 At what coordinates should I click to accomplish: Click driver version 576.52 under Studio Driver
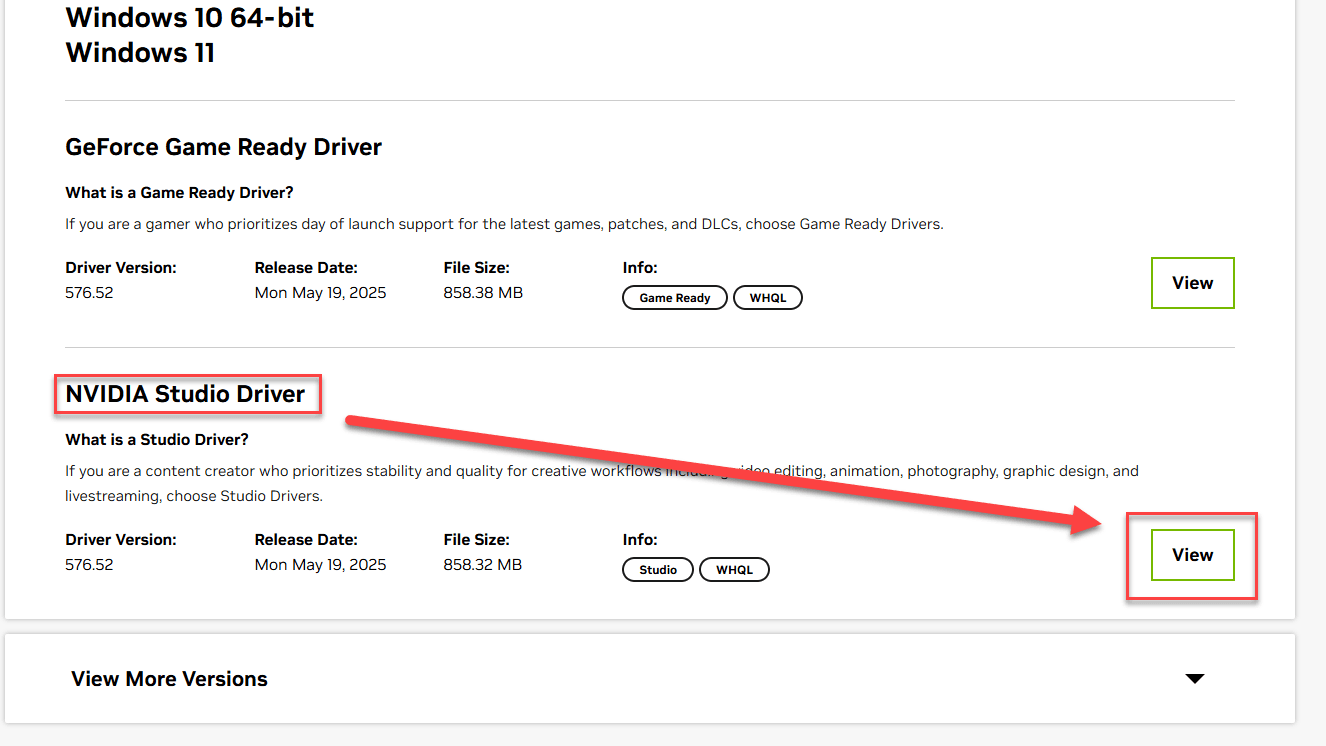coord(89,565)
